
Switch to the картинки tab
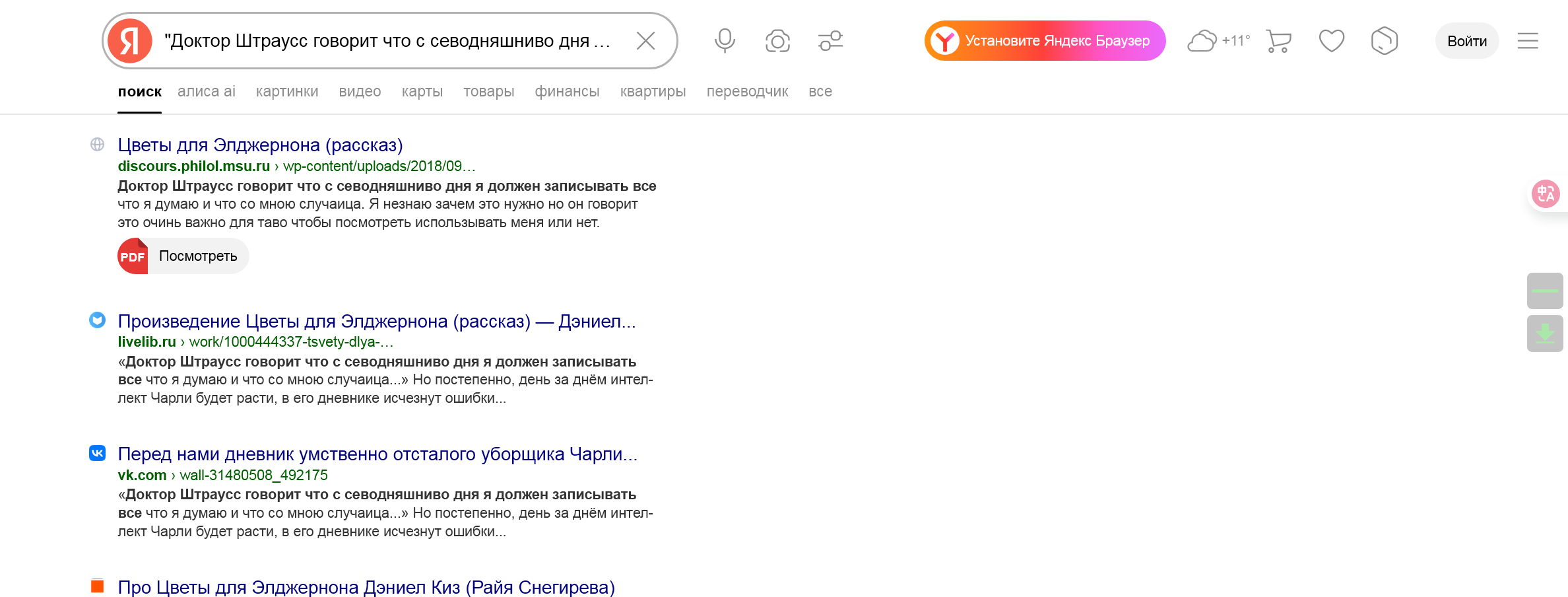(287, 92)
